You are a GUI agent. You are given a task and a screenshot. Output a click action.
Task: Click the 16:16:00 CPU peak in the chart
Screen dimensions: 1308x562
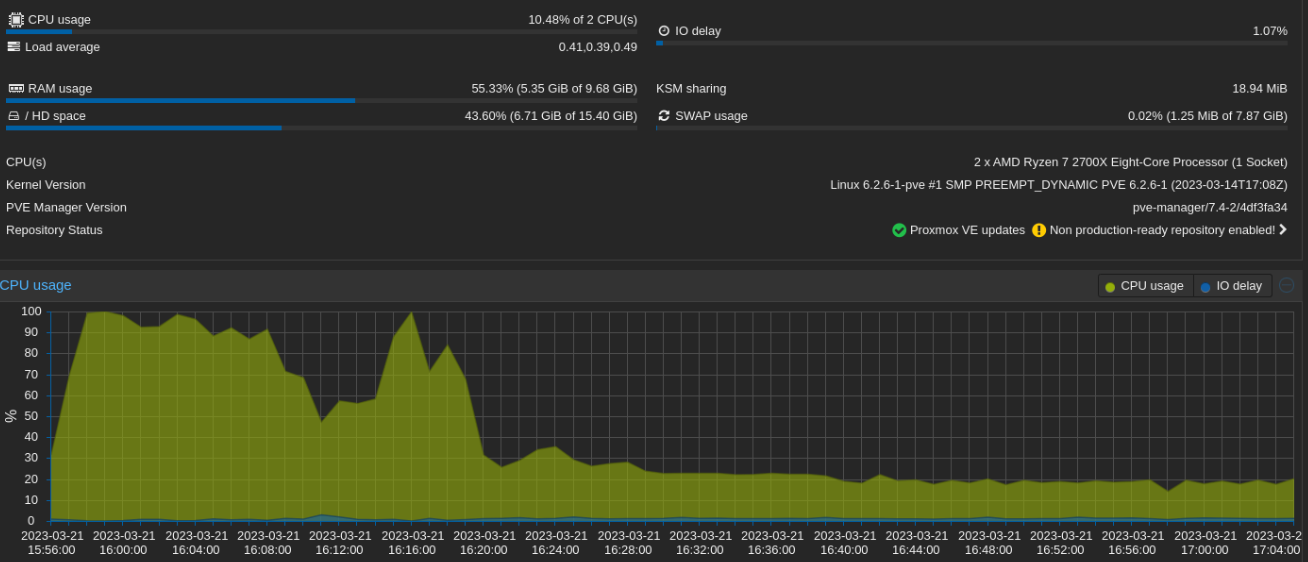coord(412,313)
